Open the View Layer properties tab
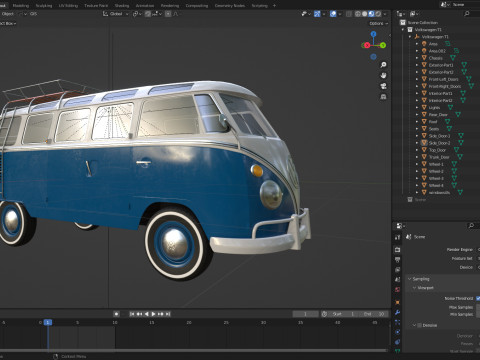The height and width of the screenshot is (360, 480). [397, 270]
